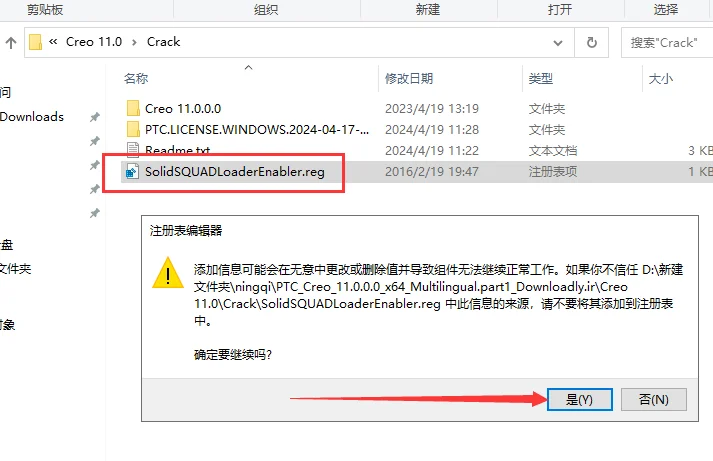
Task: Click the Up arrow navigation icon
Action: [11, 43]
